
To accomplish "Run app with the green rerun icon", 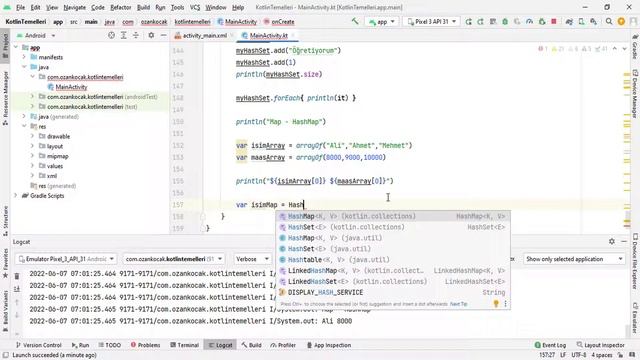I will tap(469, 22).
